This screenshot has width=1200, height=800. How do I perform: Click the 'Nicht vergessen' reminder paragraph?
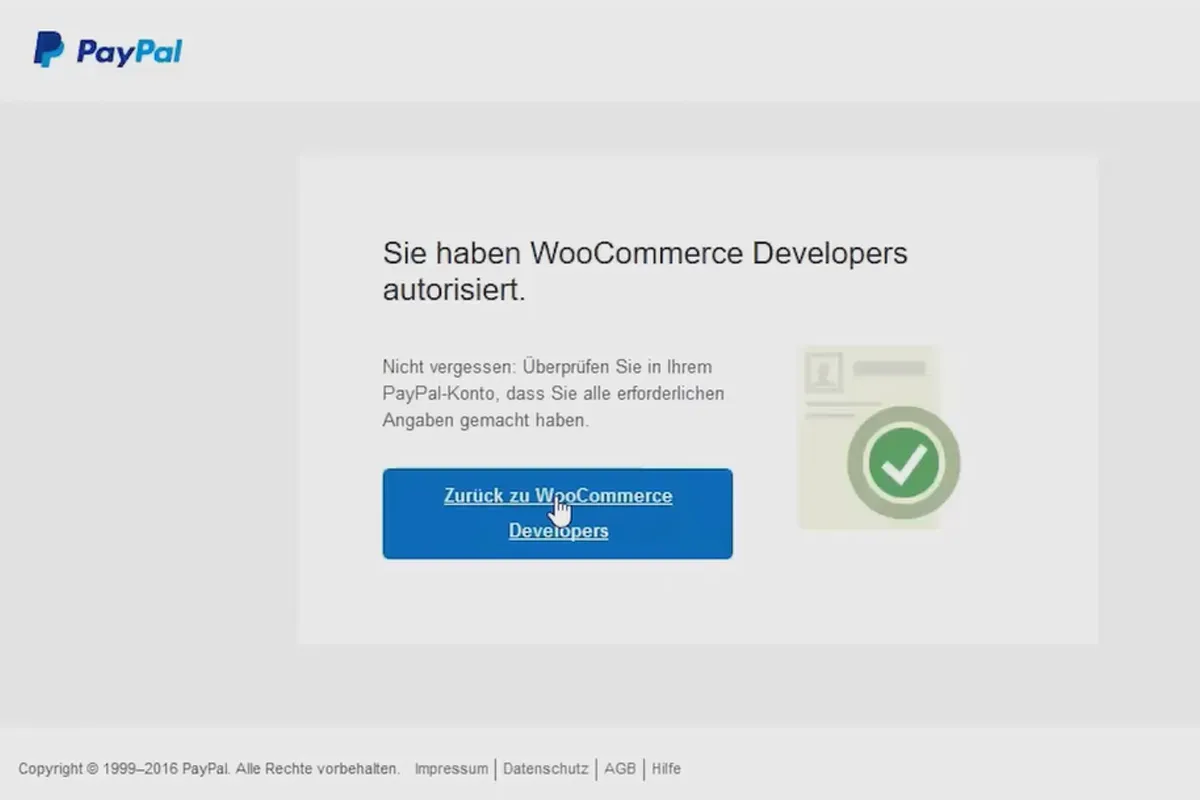[x=553, y=394]
